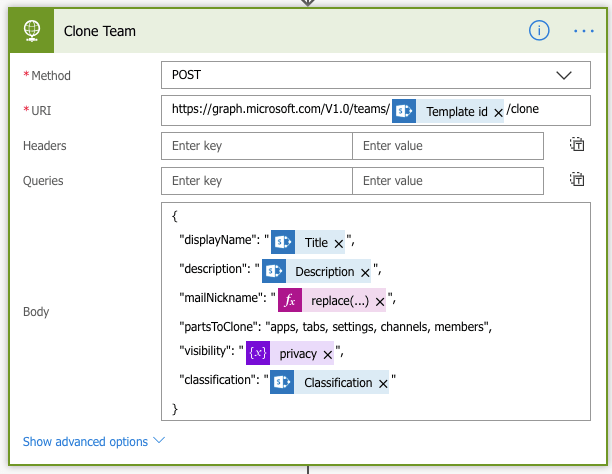Click the Clone Team action title
The height and width of the screenshot is (474, 612).
[100, 31]
